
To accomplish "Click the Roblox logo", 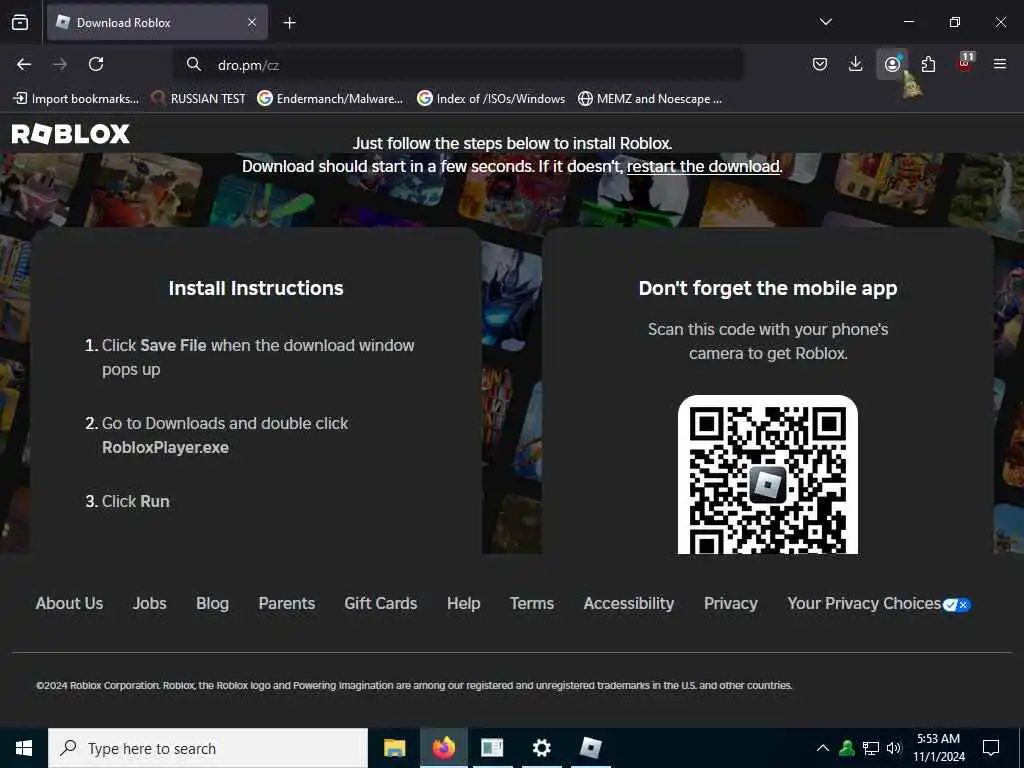I will pos(71,134).
